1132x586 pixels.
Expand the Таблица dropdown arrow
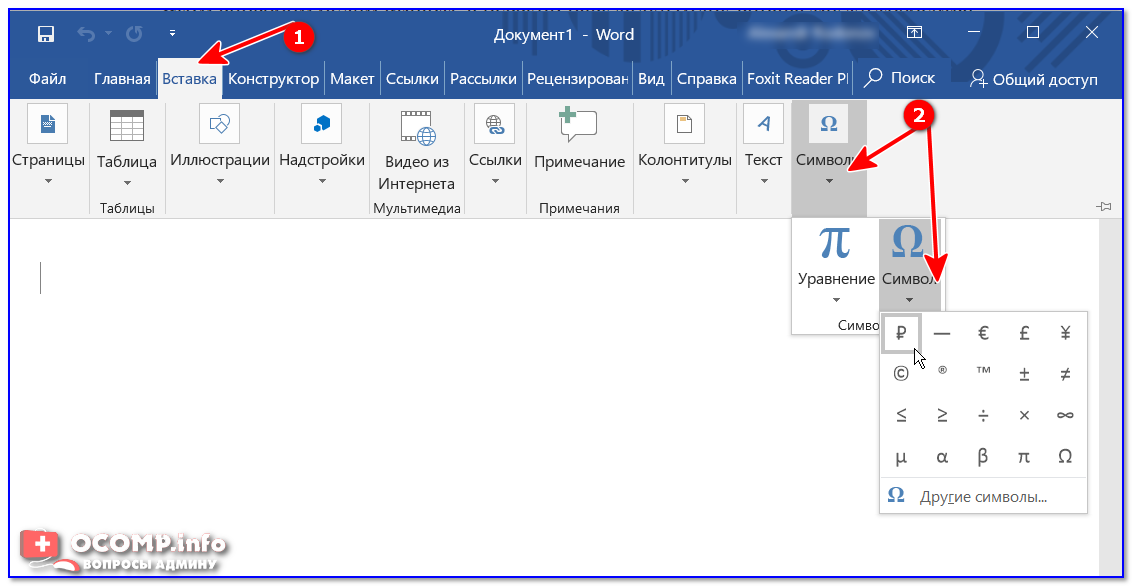(x=127, y=183)
